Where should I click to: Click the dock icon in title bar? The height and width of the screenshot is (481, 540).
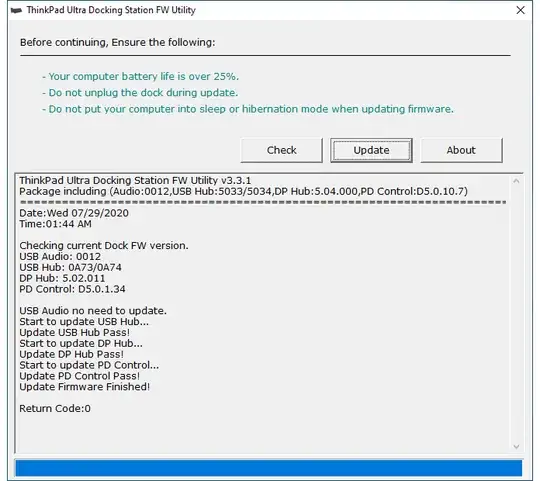point(17,11)
